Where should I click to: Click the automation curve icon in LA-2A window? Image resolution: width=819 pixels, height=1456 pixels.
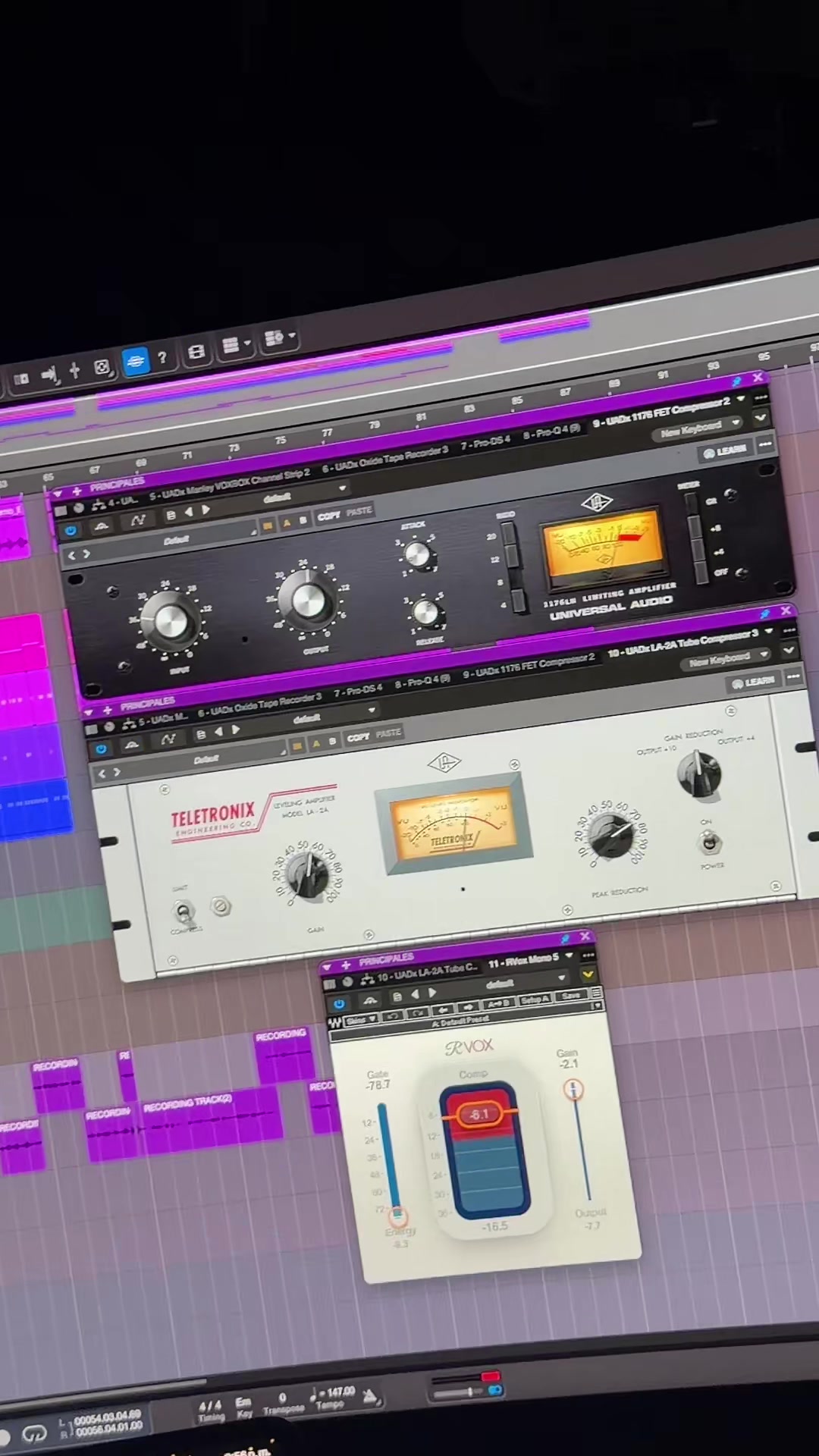coord(168,739)
